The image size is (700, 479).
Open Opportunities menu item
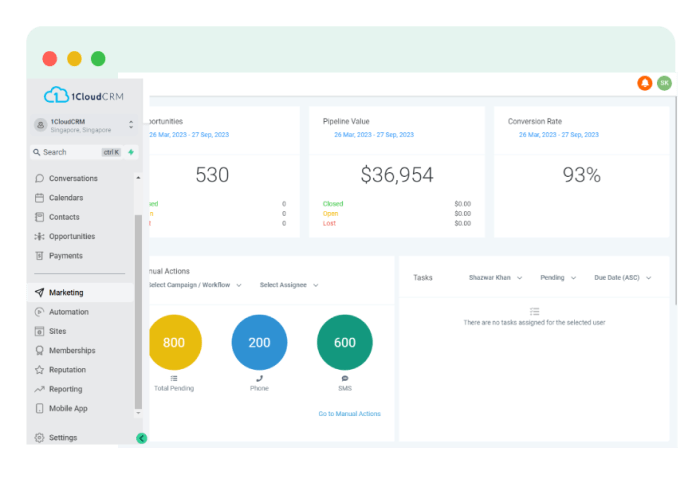tap(80, 236)
